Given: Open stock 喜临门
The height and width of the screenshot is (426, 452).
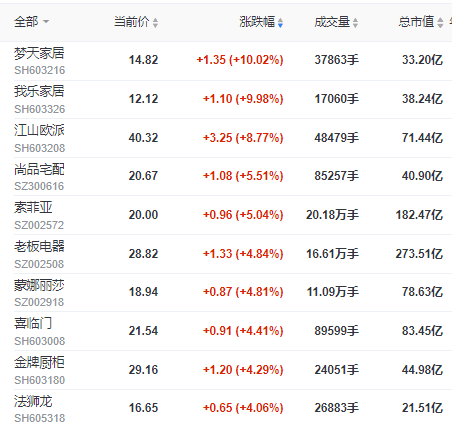Looking at the screenshot, I should click(33, 323).
